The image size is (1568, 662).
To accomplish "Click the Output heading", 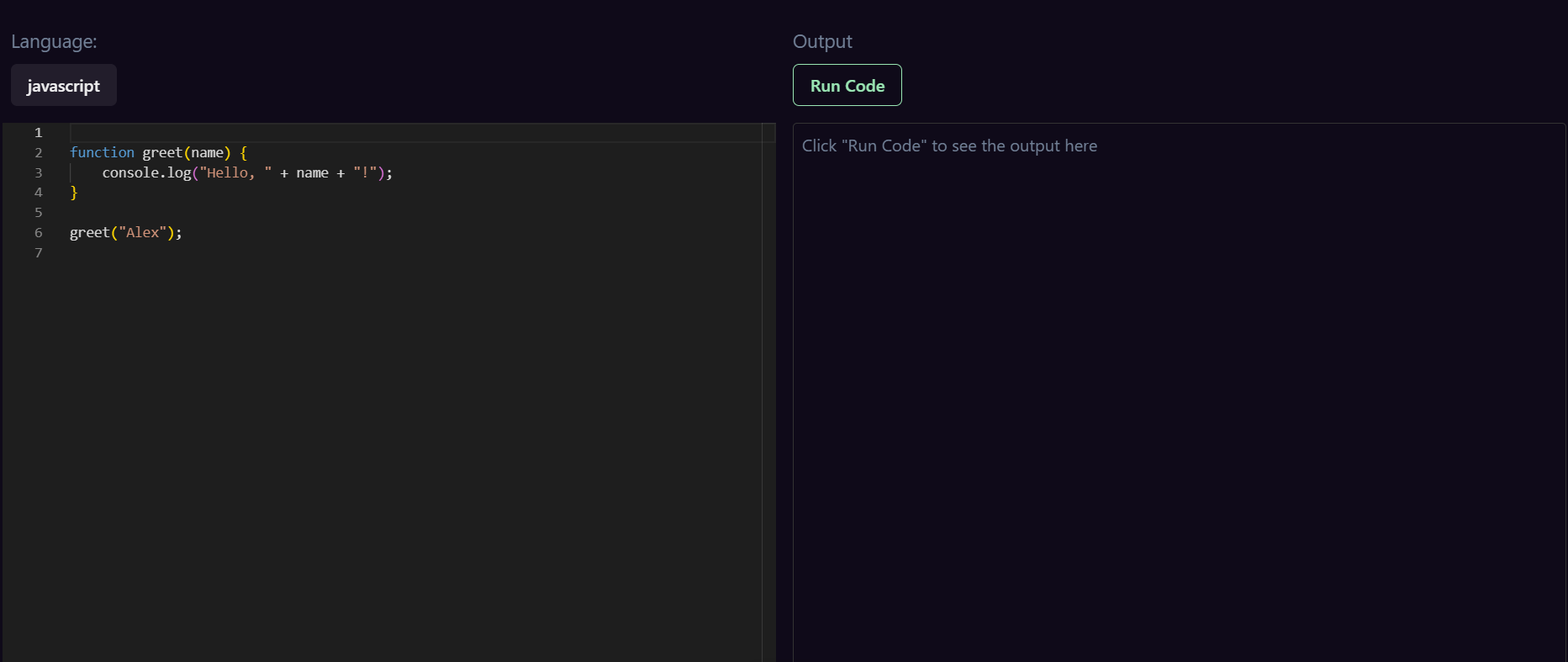I will pos(822,41).
